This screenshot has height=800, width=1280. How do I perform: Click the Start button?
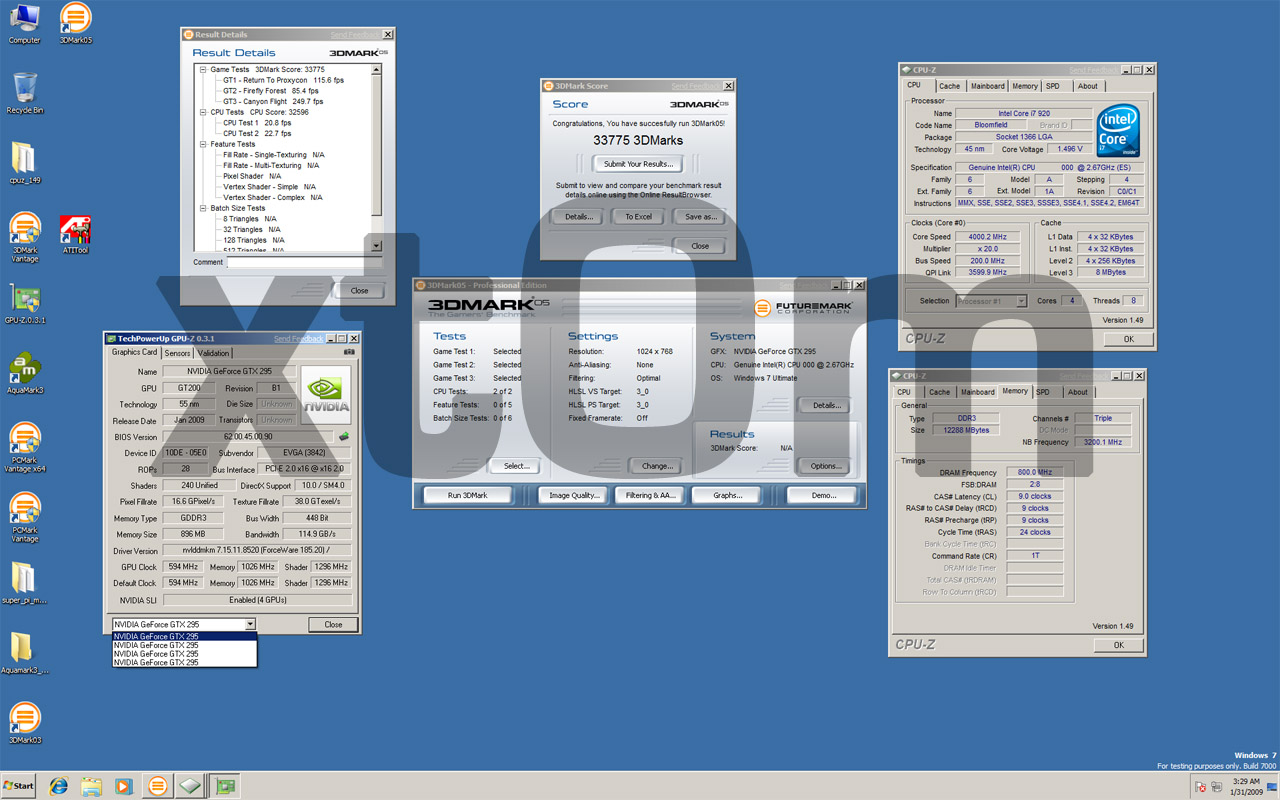[19, 786]
